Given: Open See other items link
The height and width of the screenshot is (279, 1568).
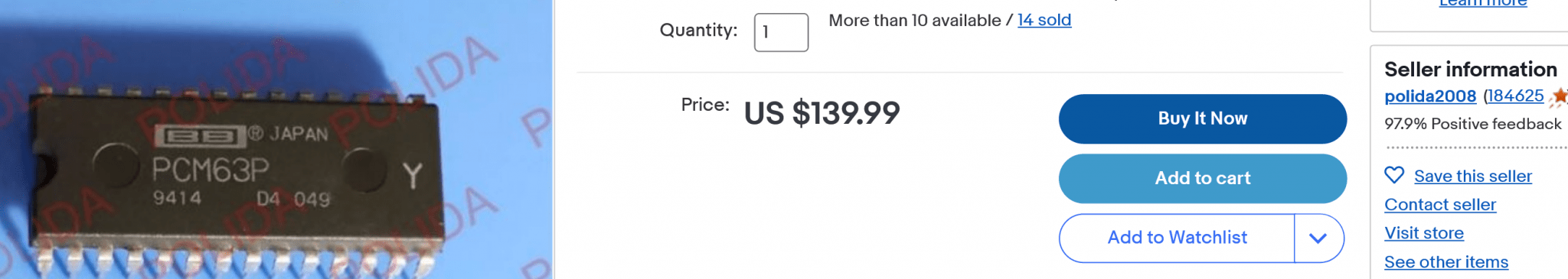Looking at the screenshot, I should (x=1446, y=262).
